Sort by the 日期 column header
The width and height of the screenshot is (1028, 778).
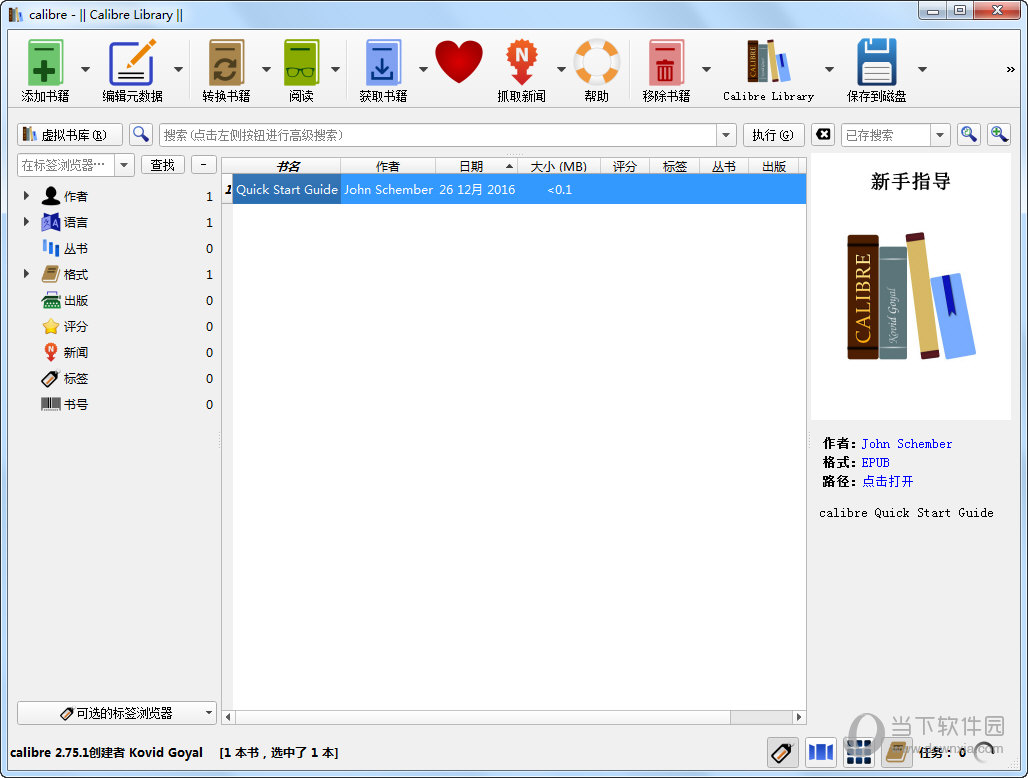coord(477,166)
